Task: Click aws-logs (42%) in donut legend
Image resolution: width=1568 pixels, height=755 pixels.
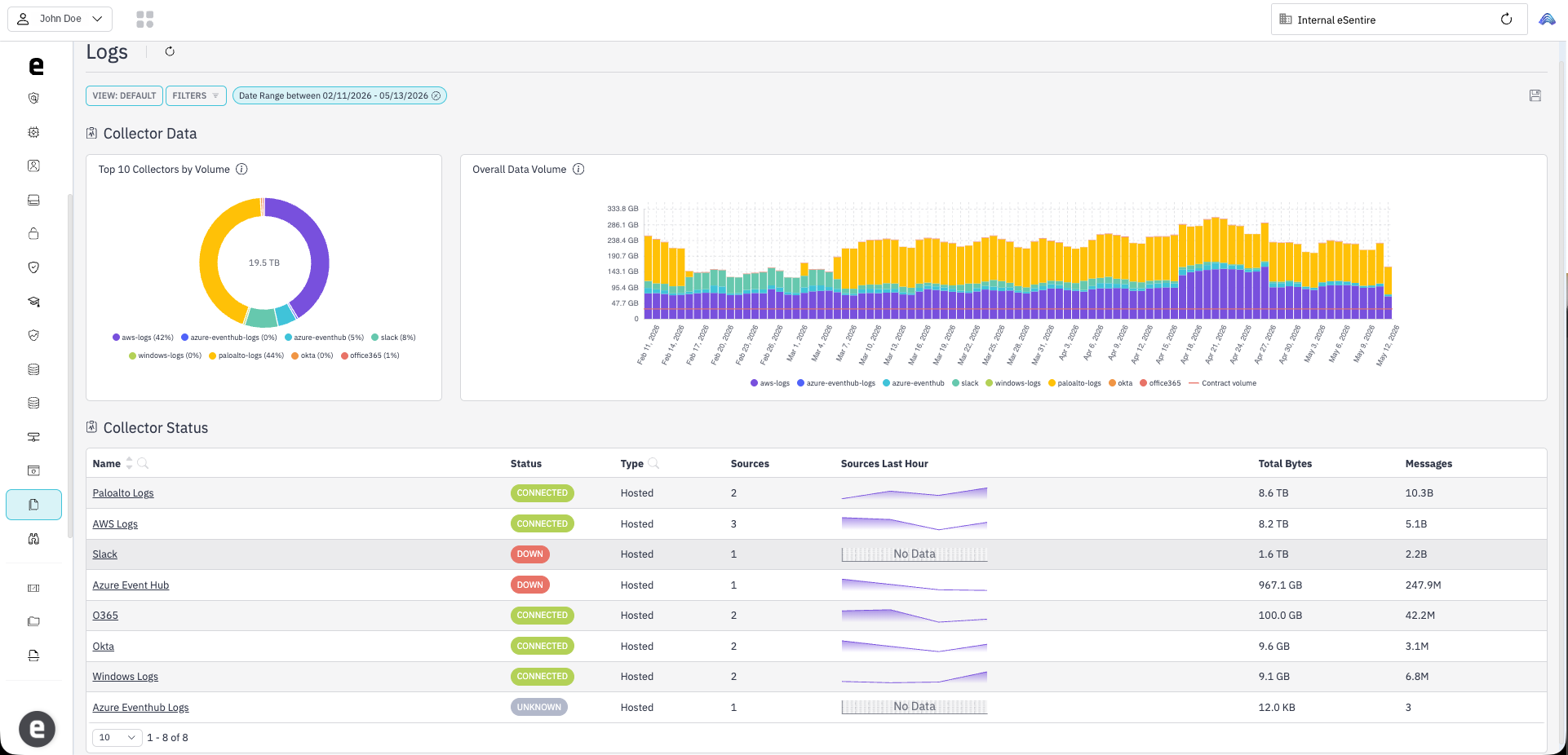Action: click(x=143, y=338)
